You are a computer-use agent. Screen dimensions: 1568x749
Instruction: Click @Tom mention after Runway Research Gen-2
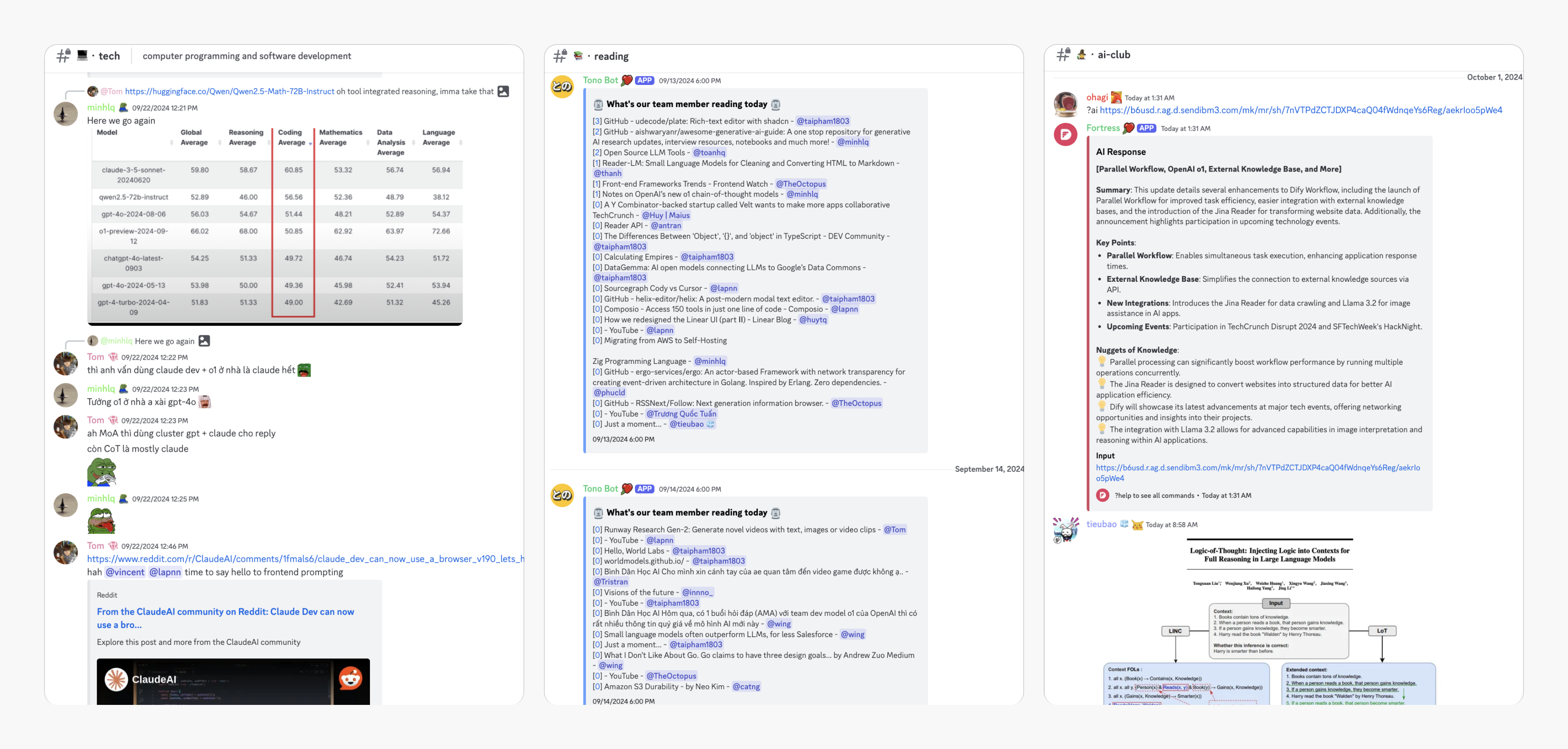click(x=895, y=530)
